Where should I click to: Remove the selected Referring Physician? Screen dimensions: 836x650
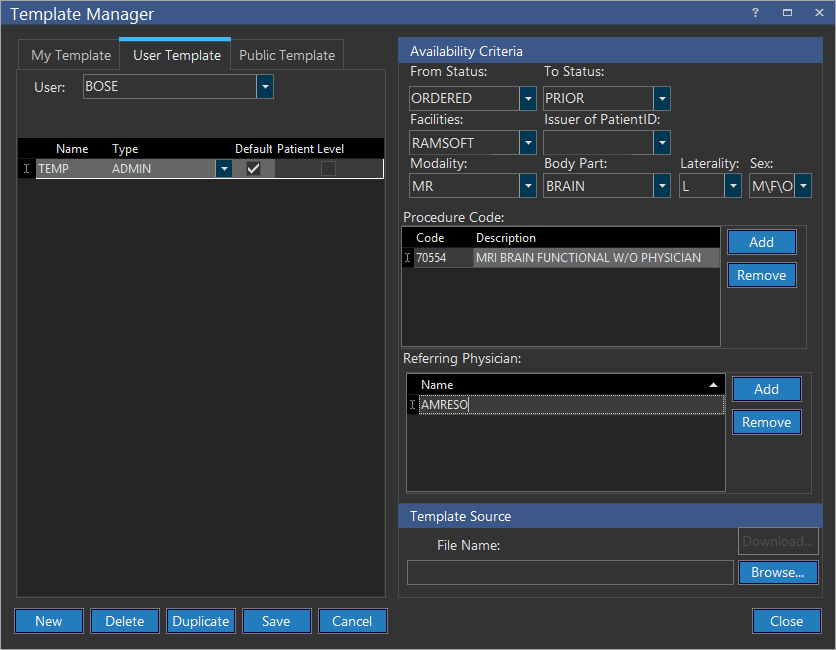pos(766,422)
